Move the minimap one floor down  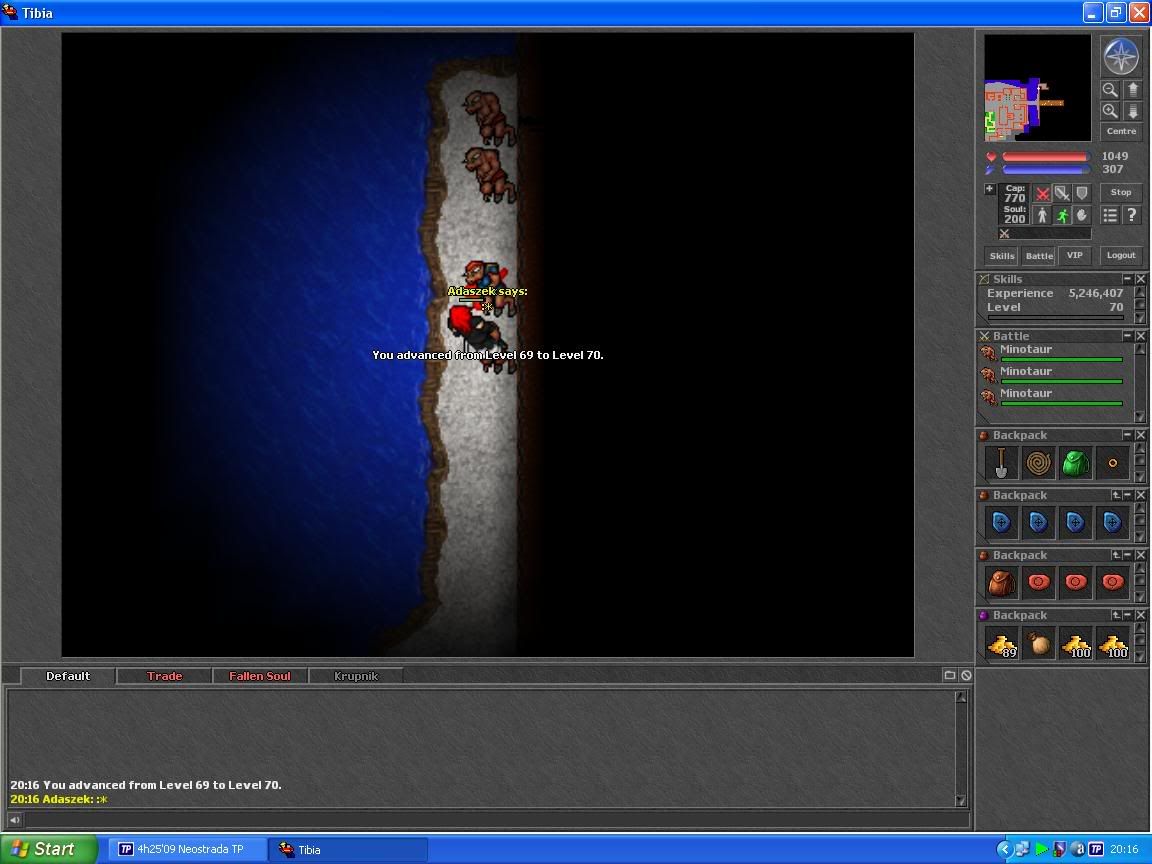click(x=1133, y=111)
